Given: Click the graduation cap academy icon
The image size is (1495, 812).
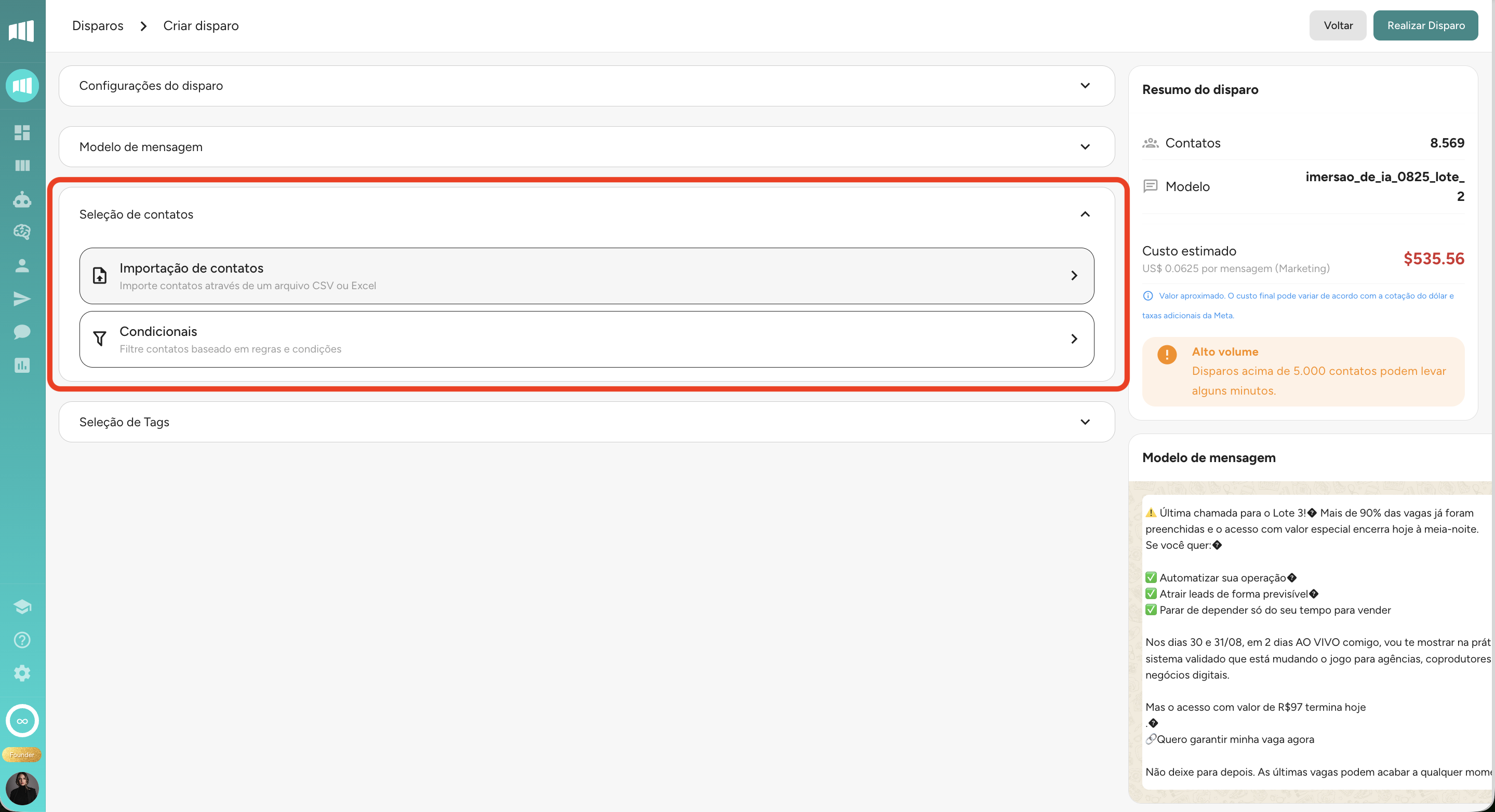Looking at the screenshot, I should (x=22, y=607).
